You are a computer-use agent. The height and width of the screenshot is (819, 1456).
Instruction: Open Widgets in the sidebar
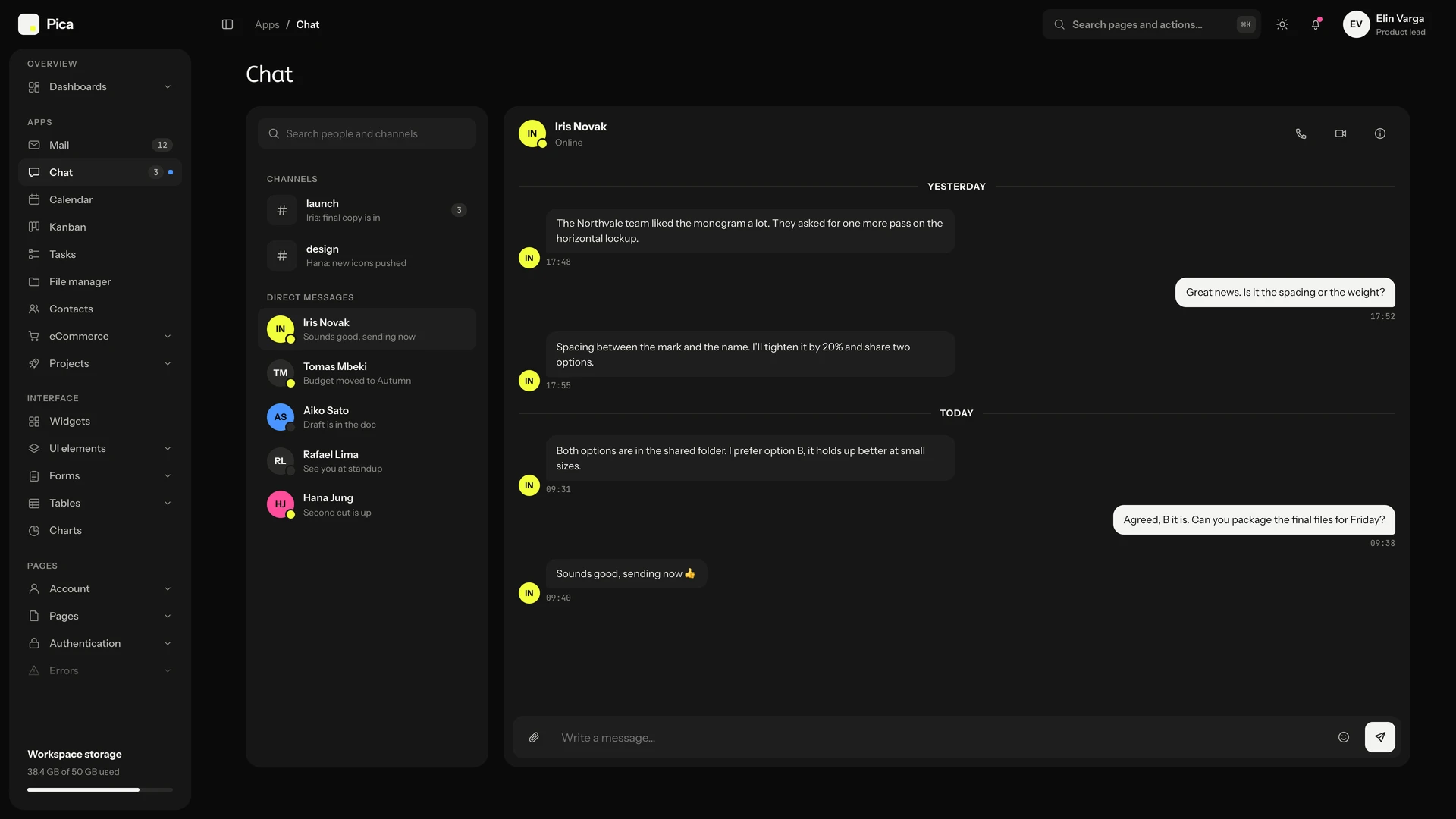[x=100, y=421]
